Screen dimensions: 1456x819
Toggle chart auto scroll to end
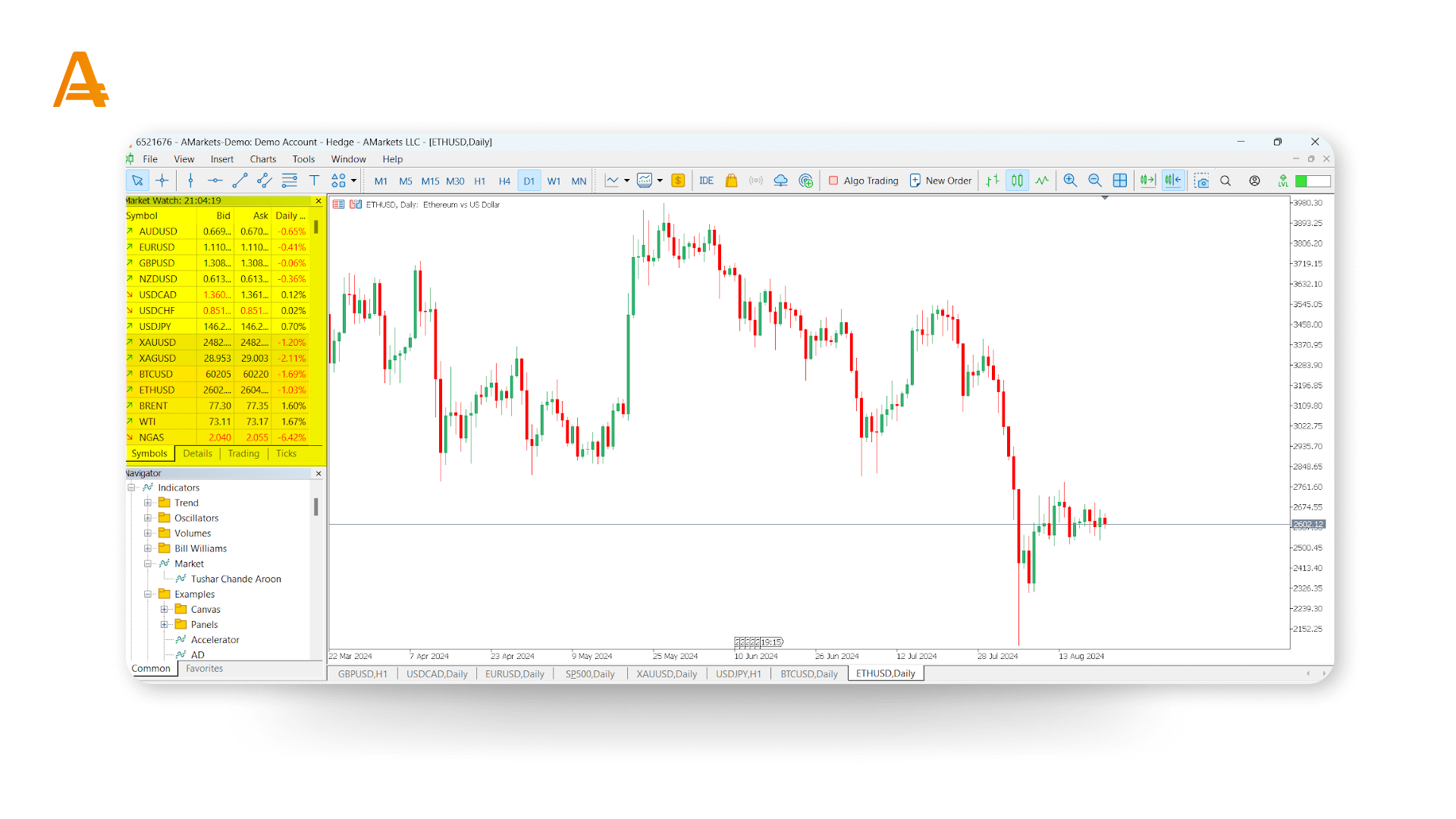coord(1148,180)
